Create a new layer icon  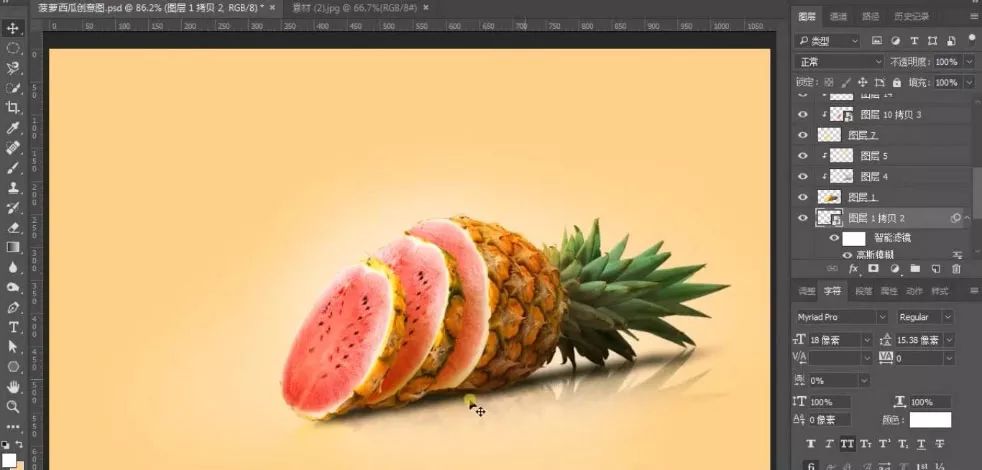[x=936, y=269]
